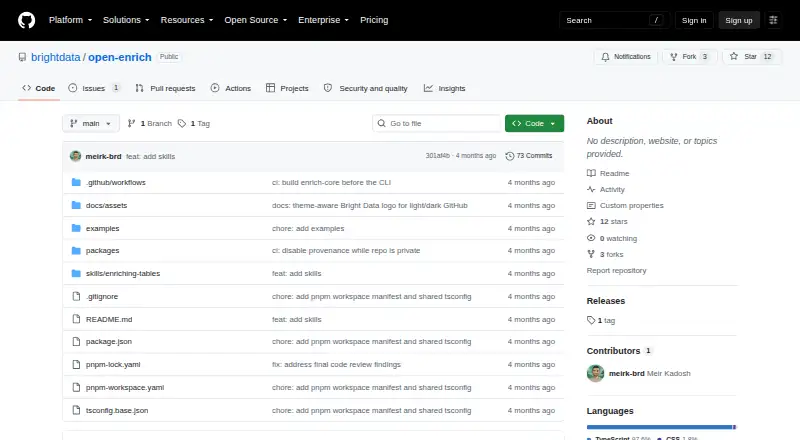
Task: Click the eye icon beside 0 watching
Action: [591, 238]
